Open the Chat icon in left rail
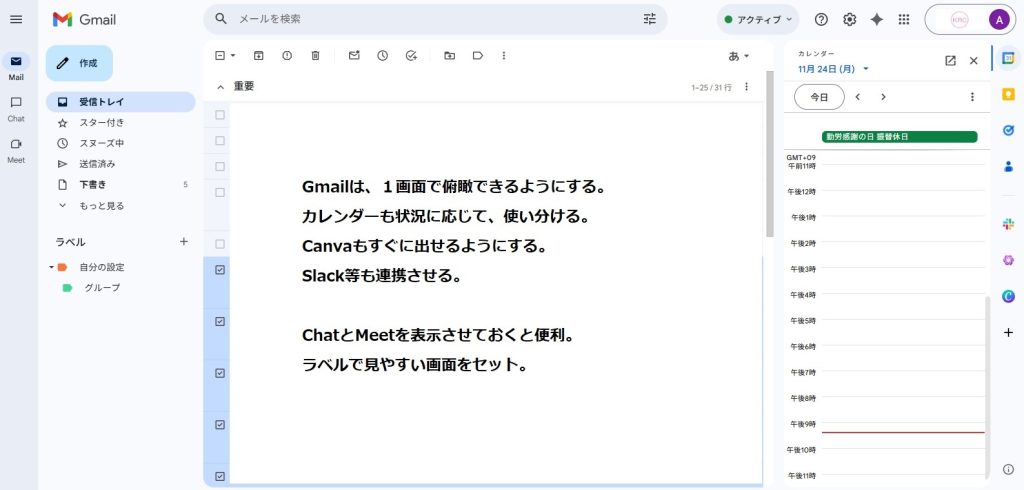 16,108
